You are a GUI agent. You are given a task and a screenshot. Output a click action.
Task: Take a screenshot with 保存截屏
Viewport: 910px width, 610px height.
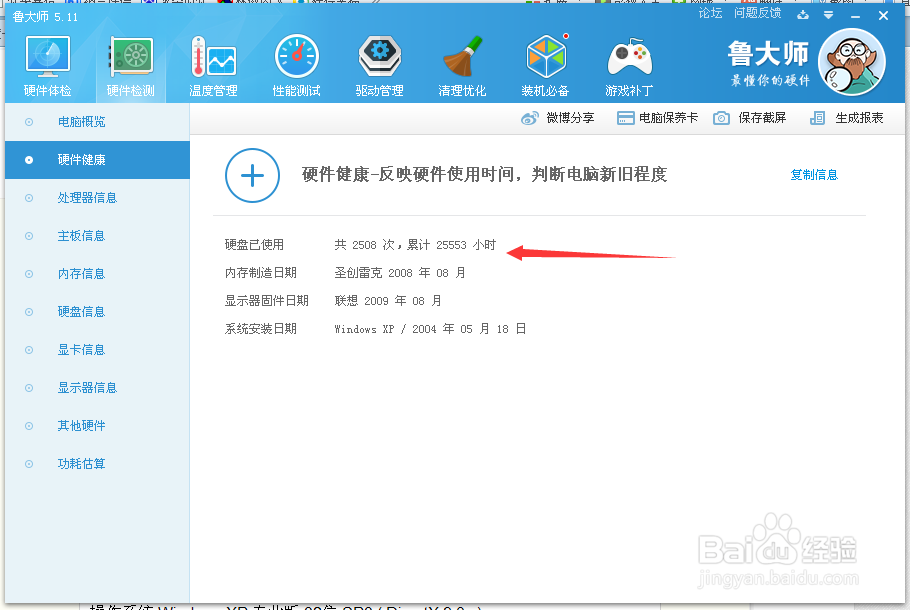tap(748, 117)
